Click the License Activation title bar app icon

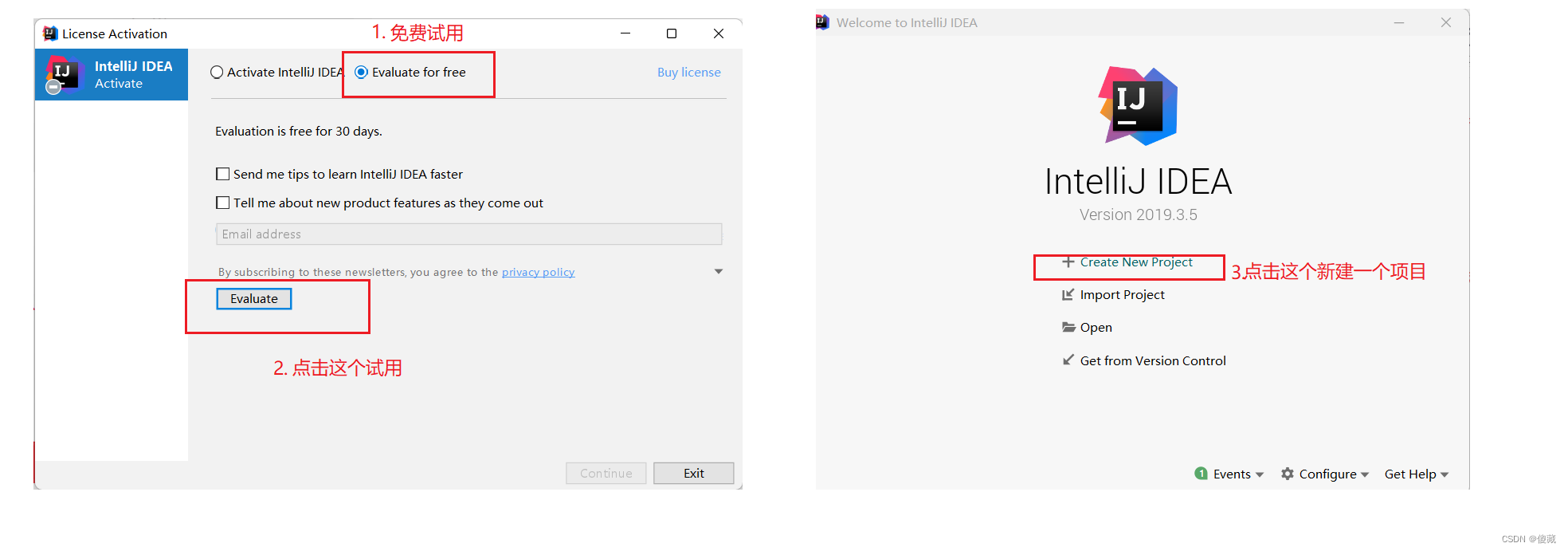[50, 33]
